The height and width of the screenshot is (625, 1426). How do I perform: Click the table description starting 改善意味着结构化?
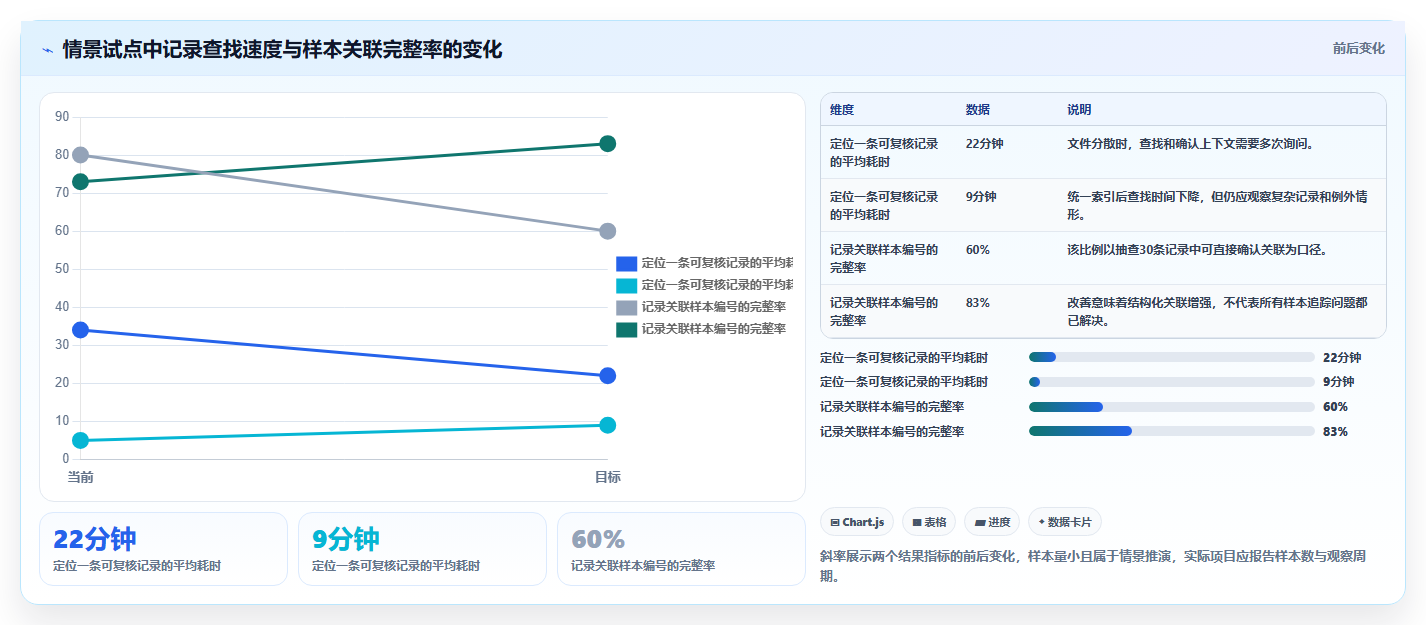coord(1218,312)
